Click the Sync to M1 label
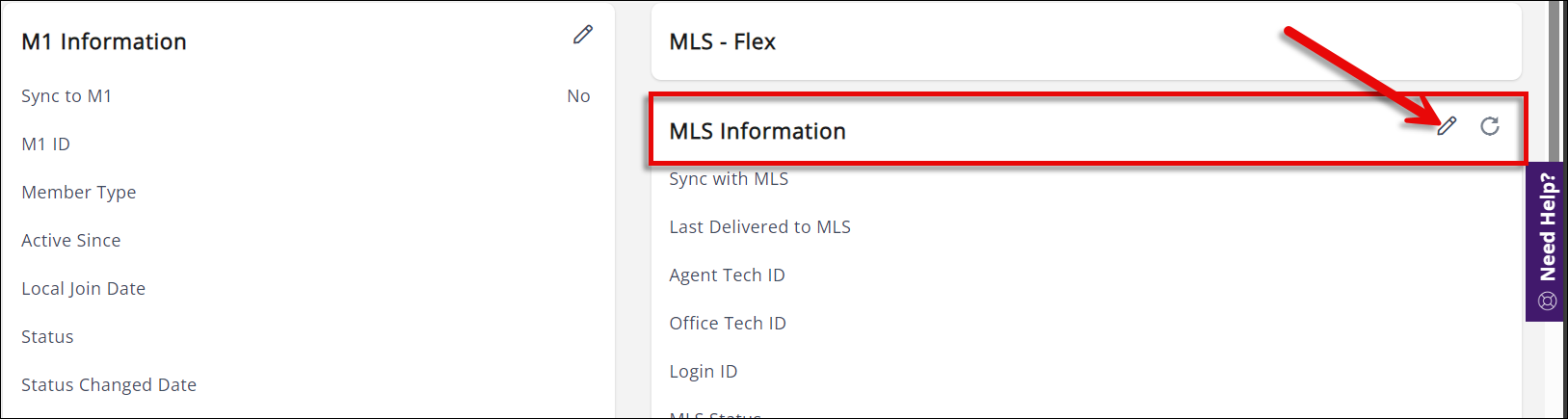Screen dimensions: 1568x419 pyautogui.click(x=66, y=96)
